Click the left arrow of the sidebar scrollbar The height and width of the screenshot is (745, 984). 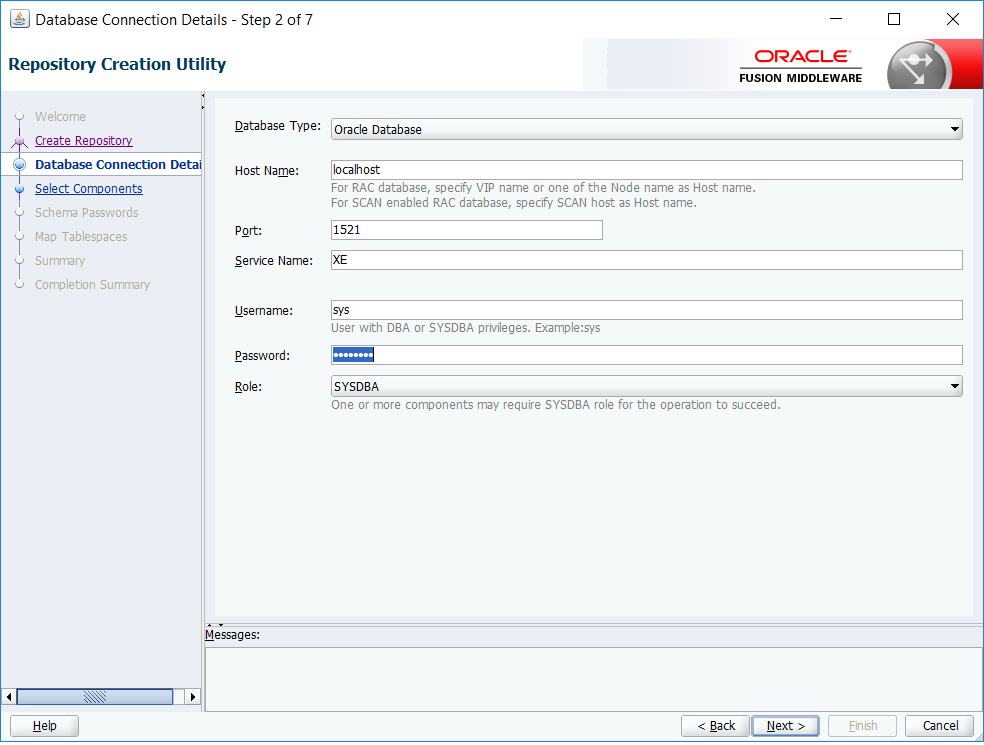click(8, 696)
